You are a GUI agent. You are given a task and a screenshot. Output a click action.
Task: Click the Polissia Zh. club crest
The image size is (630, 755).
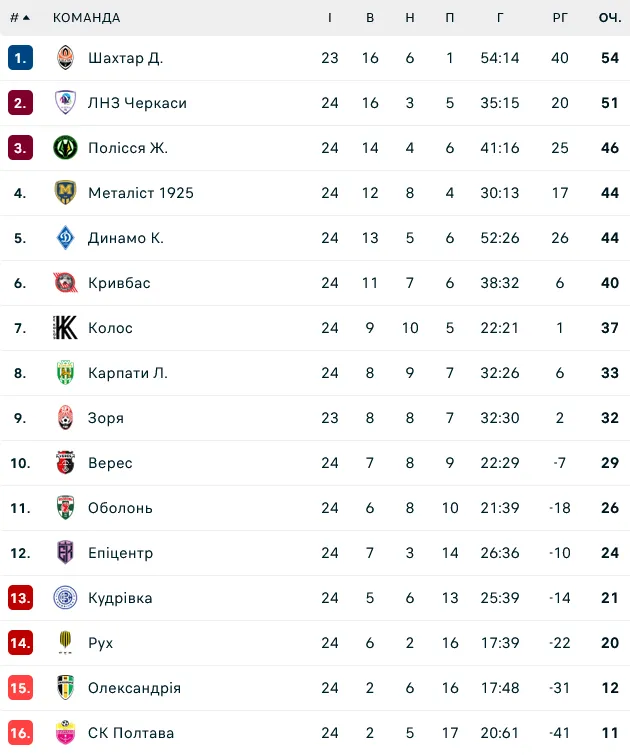(65, 148)
